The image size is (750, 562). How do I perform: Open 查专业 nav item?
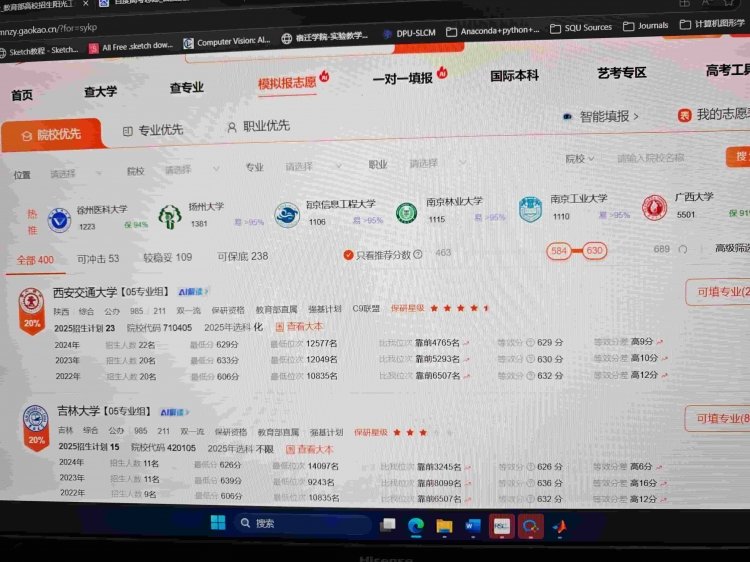187,88
